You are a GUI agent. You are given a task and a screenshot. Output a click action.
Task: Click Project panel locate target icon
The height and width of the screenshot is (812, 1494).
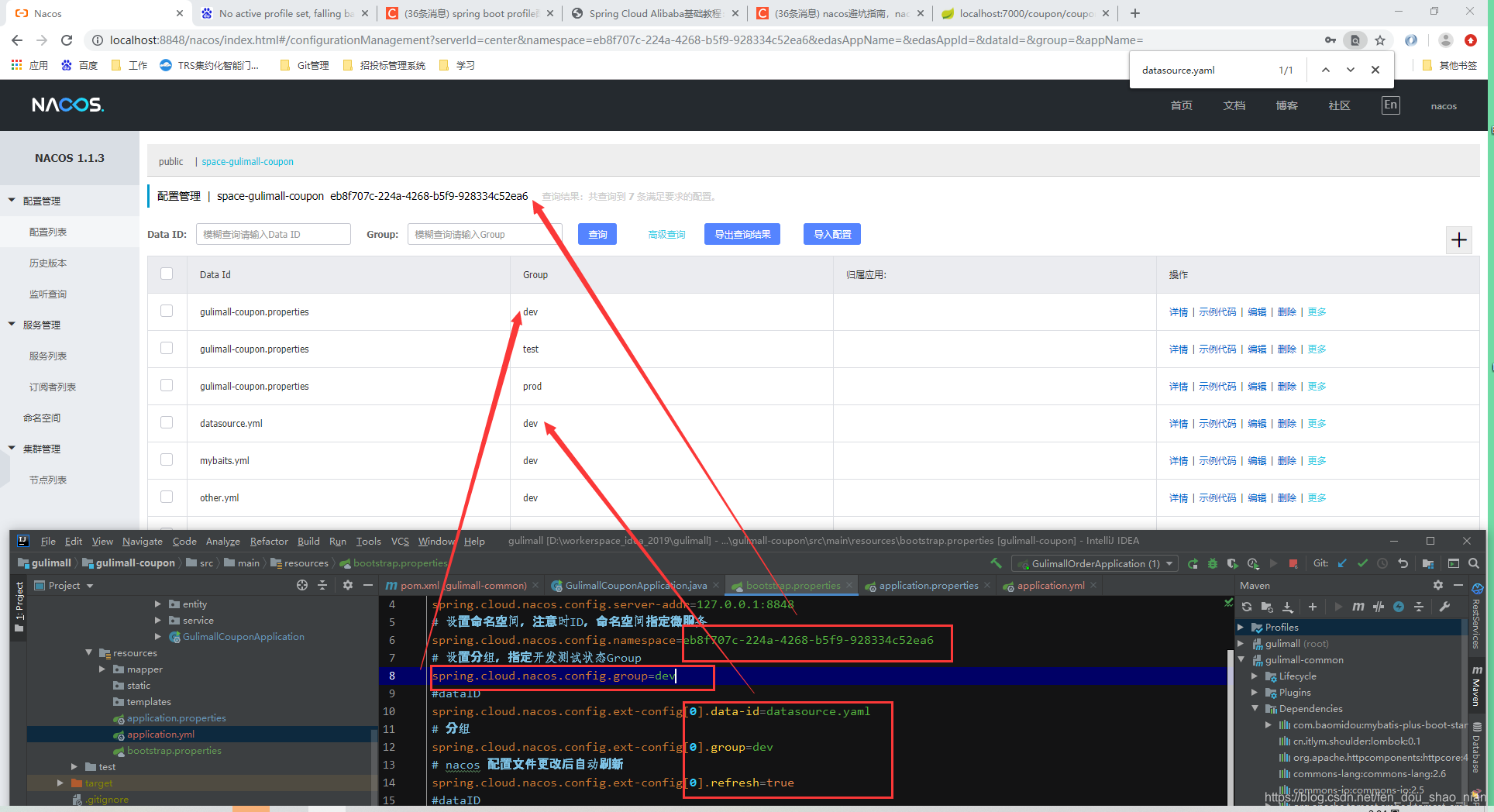(302, 585)
